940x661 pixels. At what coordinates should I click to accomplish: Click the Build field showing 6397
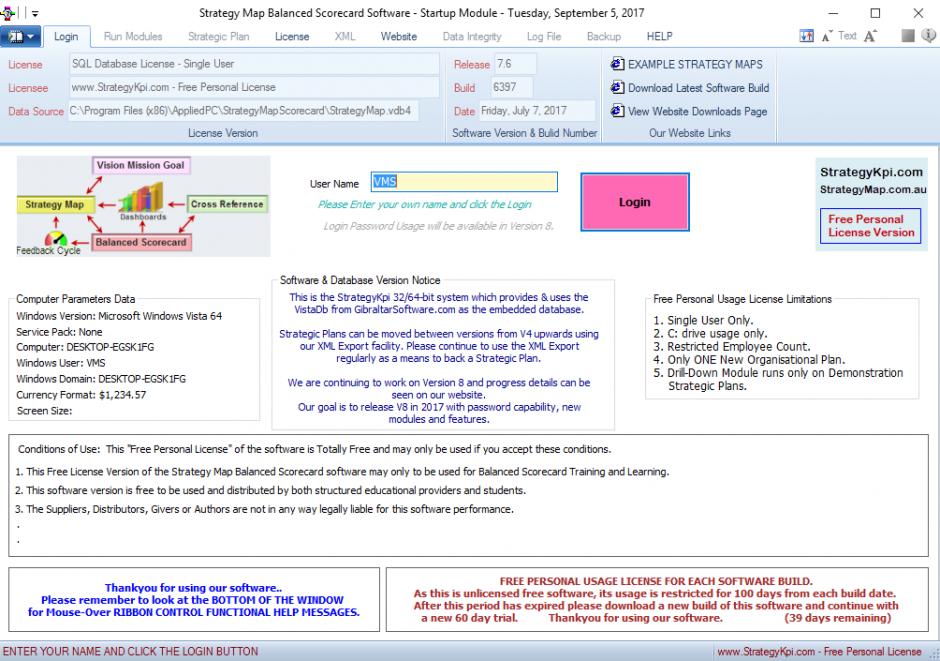pyautogui.click(x=511, y=87)
